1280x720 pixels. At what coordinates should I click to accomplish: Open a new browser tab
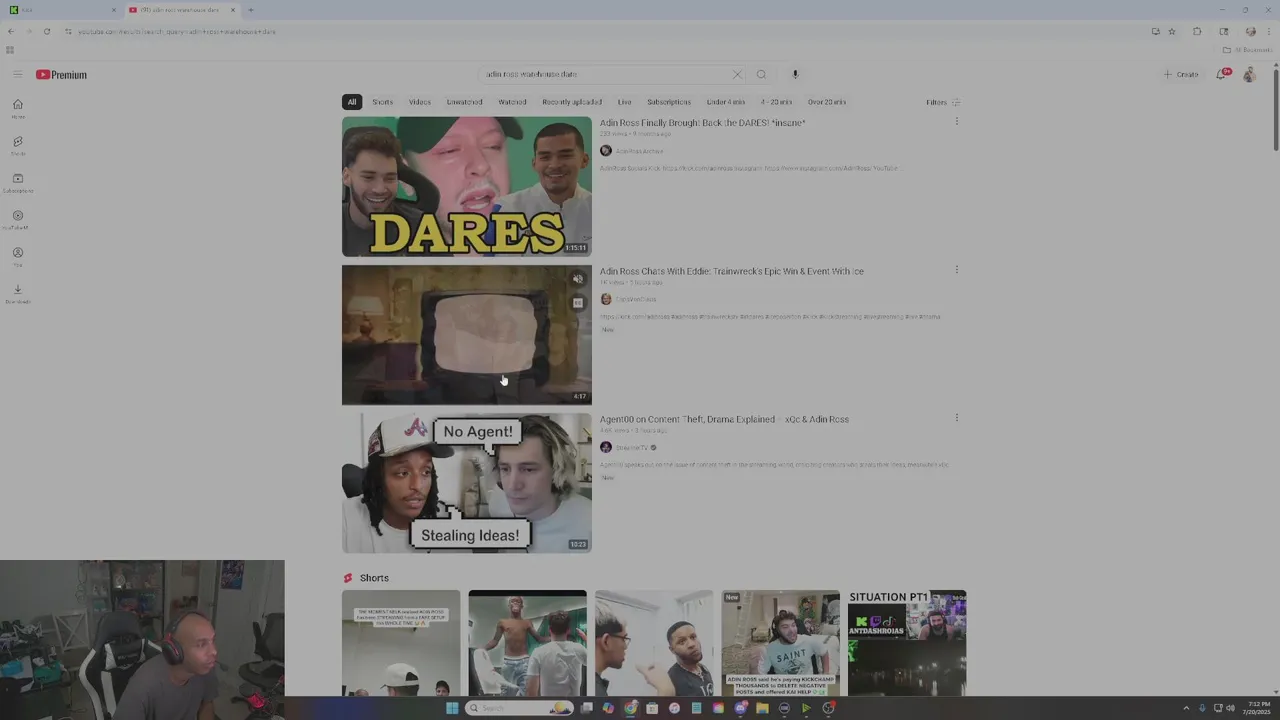point(250,10)
